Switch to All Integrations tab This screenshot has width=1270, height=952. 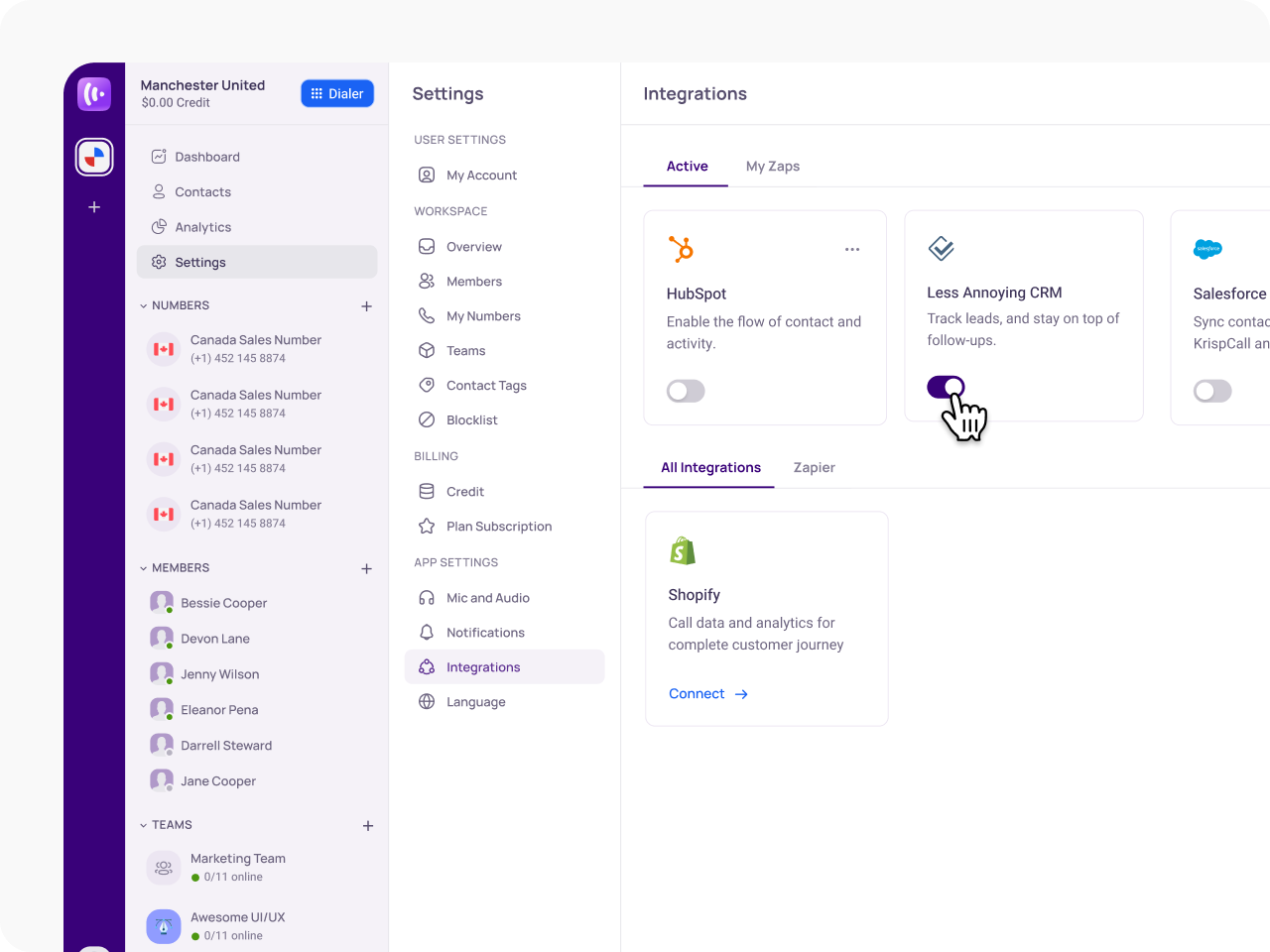click(710, 468)
